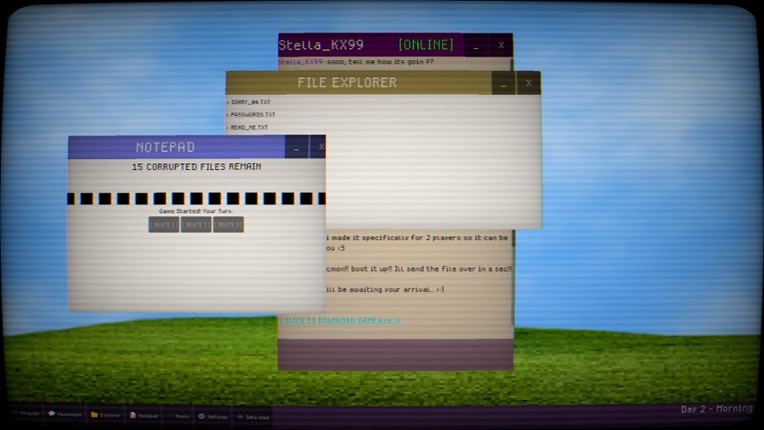This screenshot has height=430, width=764.
Task: Close the File Explorer window
Action: coord(529,83)
